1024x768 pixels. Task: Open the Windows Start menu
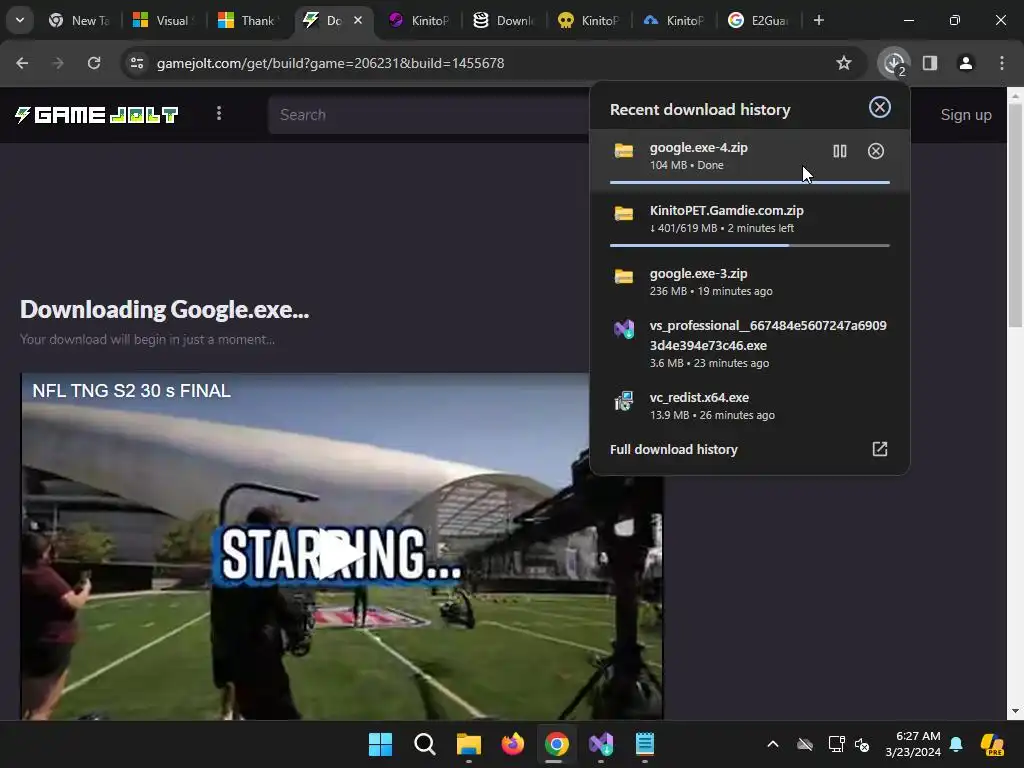(x=380, y=744)
